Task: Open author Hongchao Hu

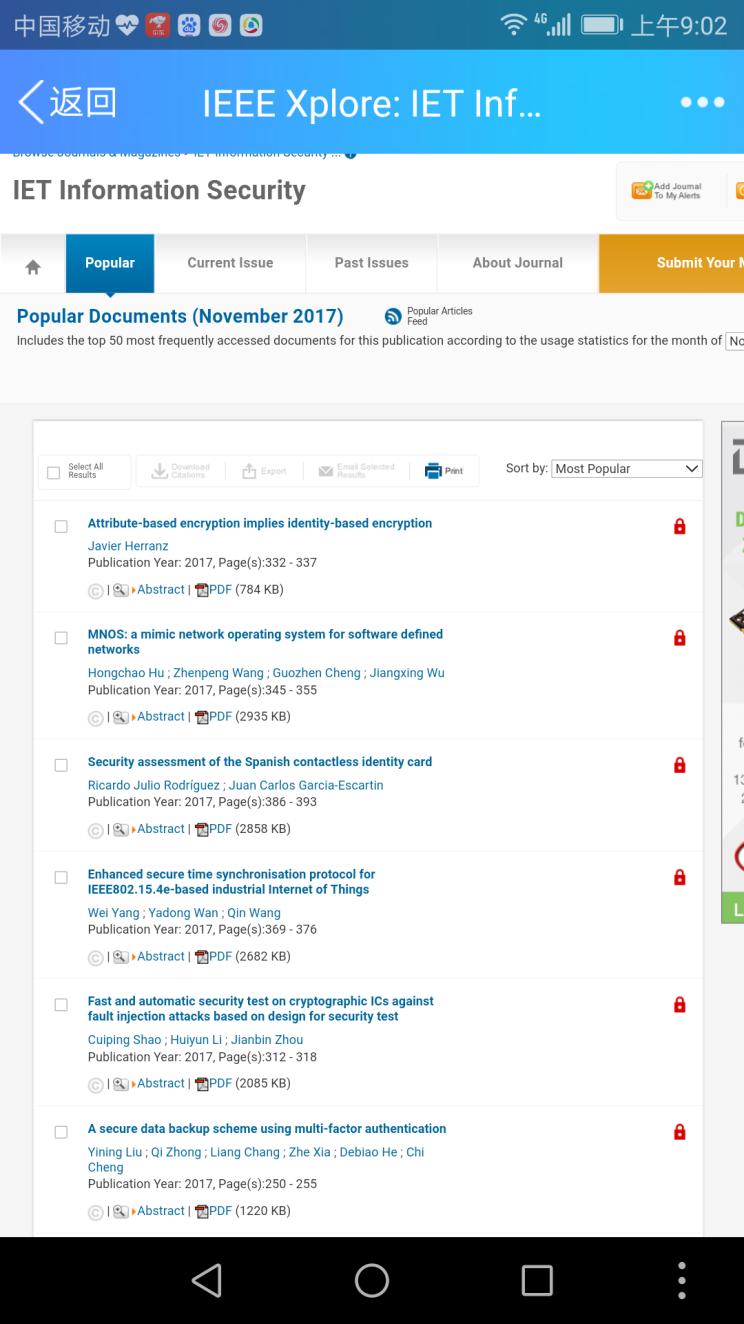Action: (126, 673)
